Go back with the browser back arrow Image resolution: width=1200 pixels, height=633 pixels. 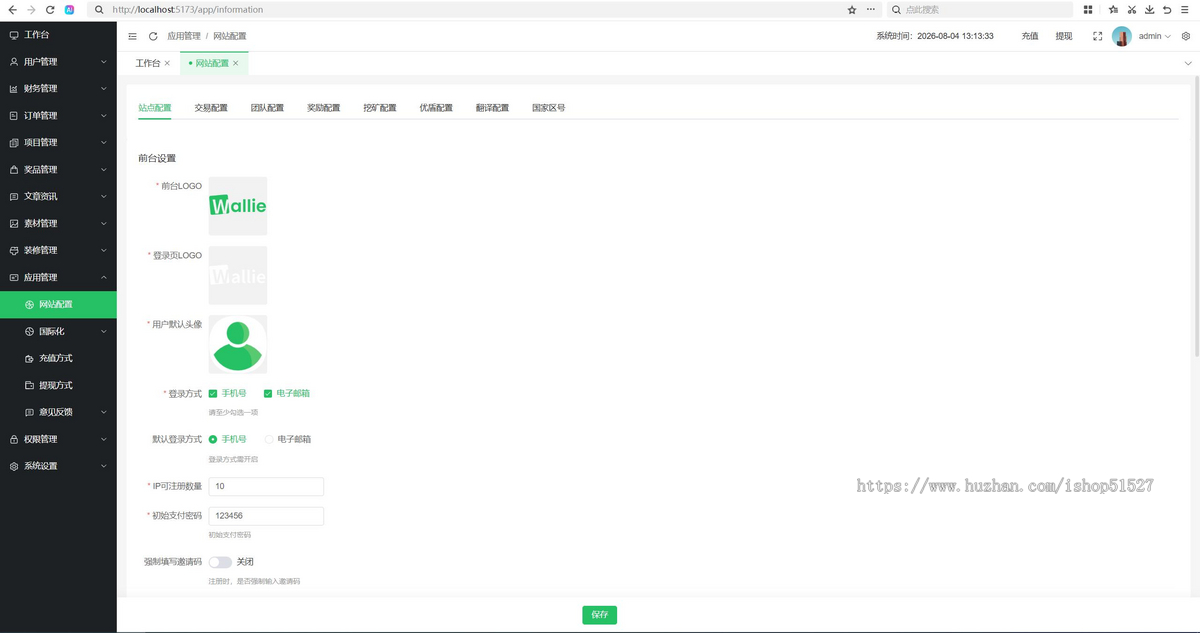pyautogui.click(x=12, y=10)
